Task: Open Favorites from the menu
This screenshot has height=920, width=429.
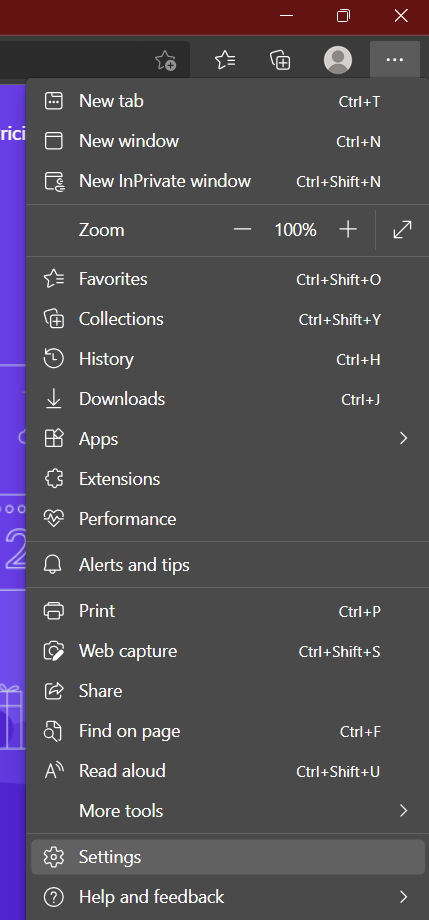Action: click(228, 279)
